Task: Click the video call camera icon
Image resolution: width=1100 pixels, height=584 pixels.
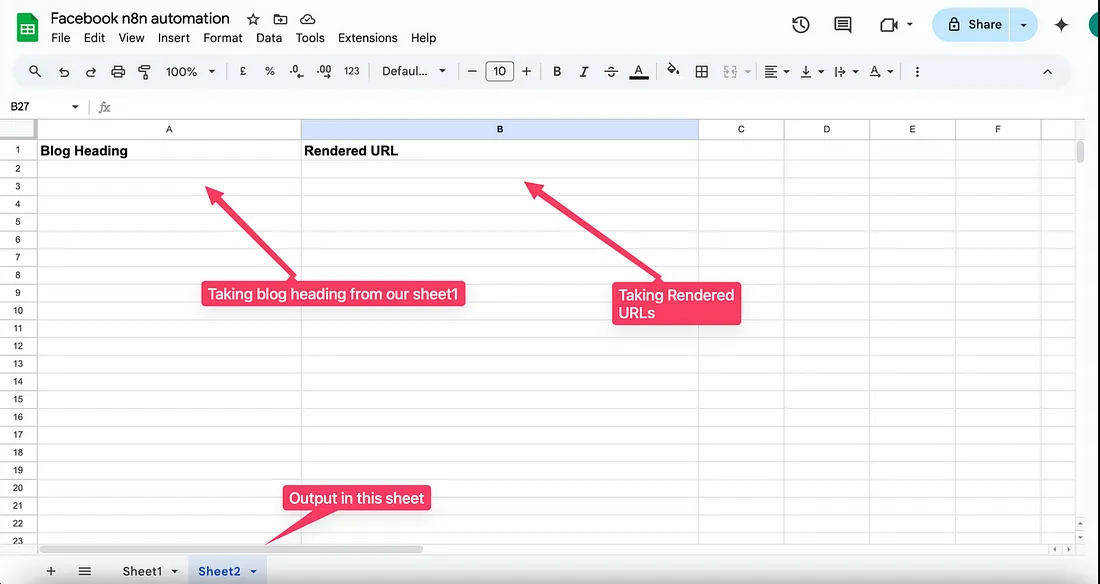Action: (x=889, y=25)
